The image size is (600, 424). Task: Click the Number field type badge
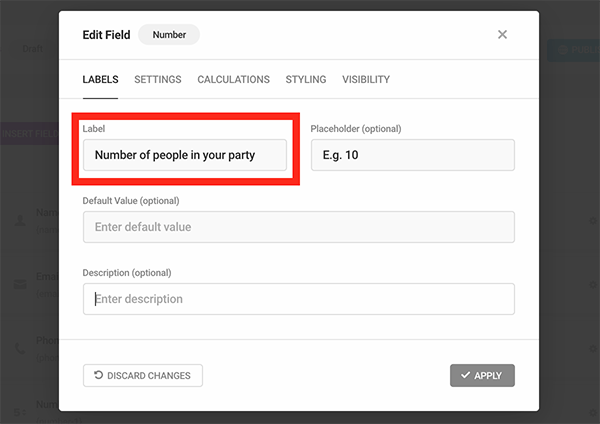(x=169, y=35)
